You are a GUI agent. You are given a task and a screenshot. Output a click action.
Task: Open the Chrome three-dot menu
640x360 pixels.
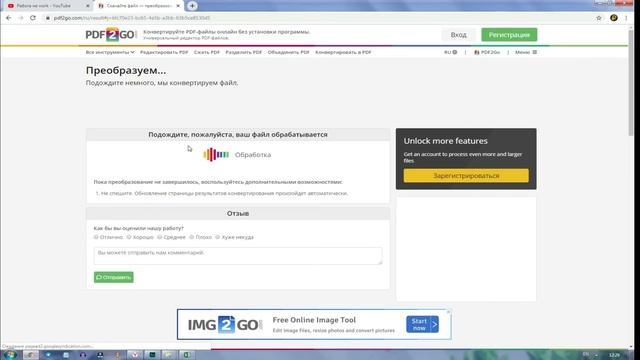click(626, 18)
